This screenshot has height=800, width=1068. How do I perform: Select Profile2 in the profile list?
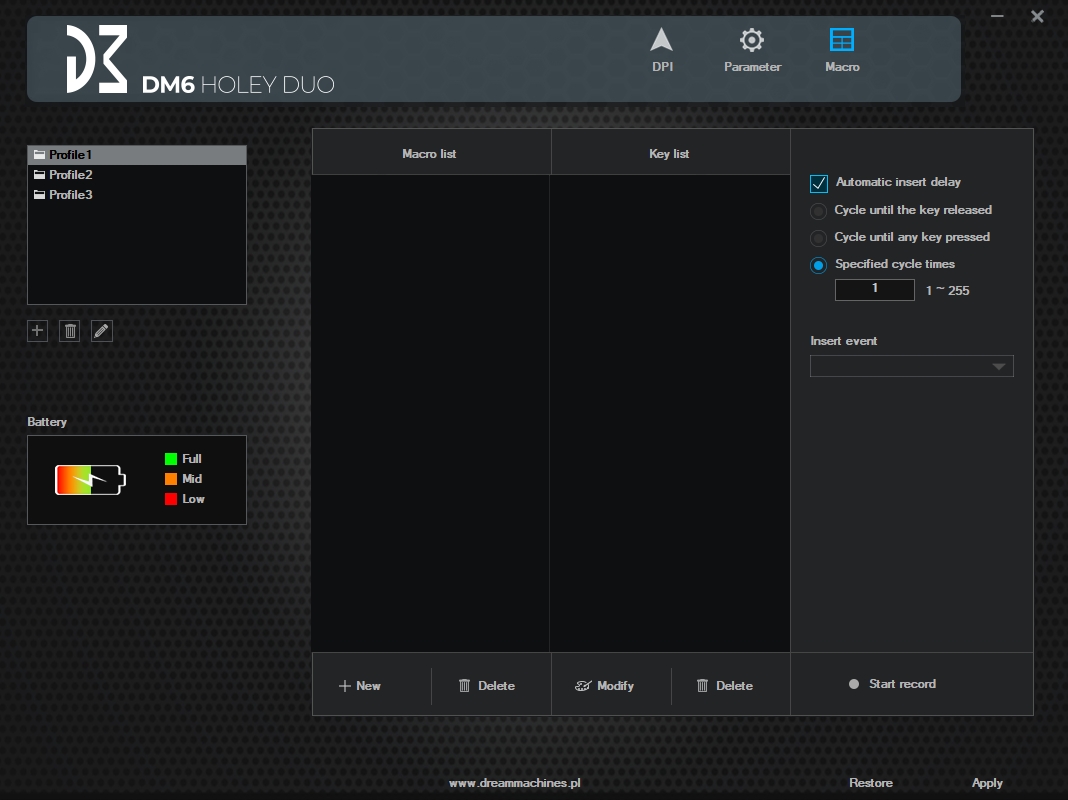137,174
